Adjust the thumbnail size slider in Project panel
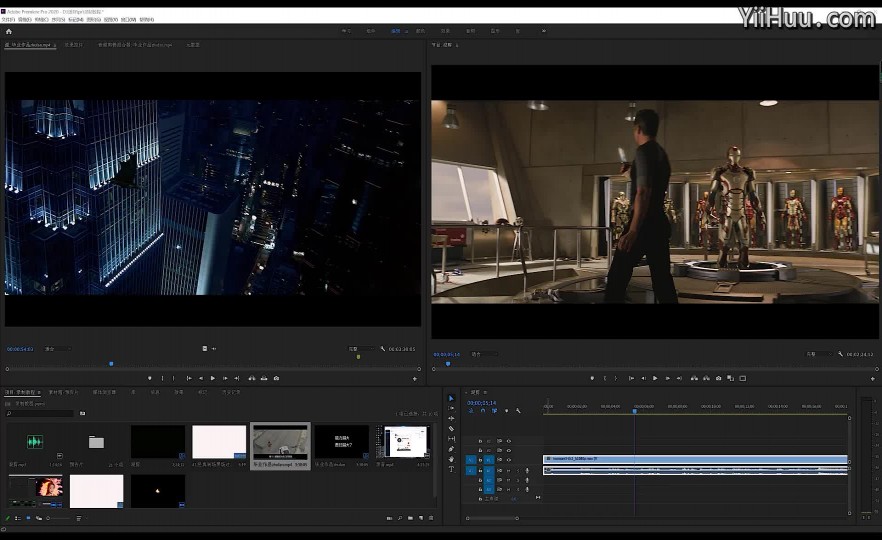Image resolution: width=882 pixels, height=540 pixels. click(x=59, y=518)
